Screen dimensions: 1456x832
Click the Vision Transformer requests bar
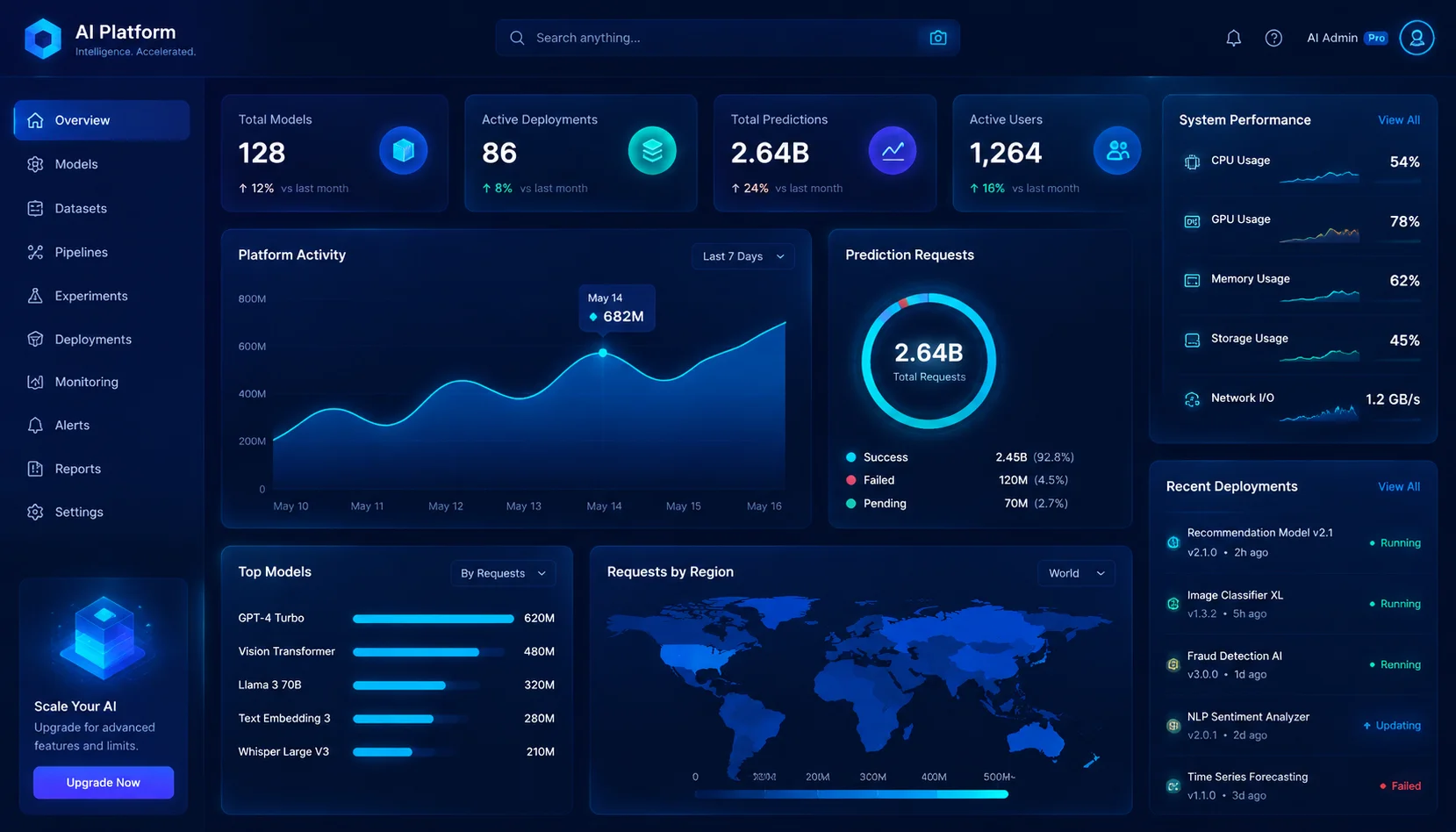pos(416,652)
